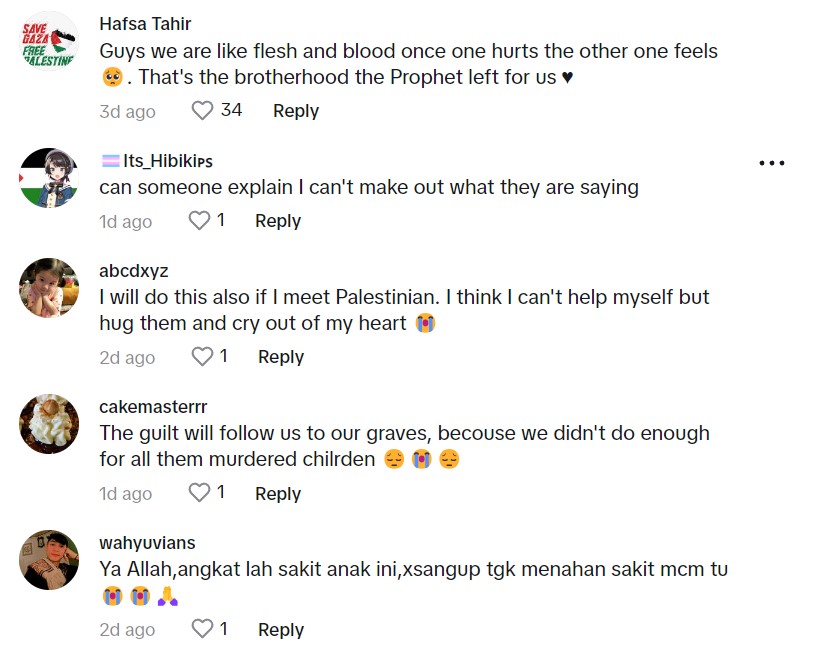Open Its_Hibiki's avatar profile
This screenshot has width=831, height=653.
pos(49,178)
